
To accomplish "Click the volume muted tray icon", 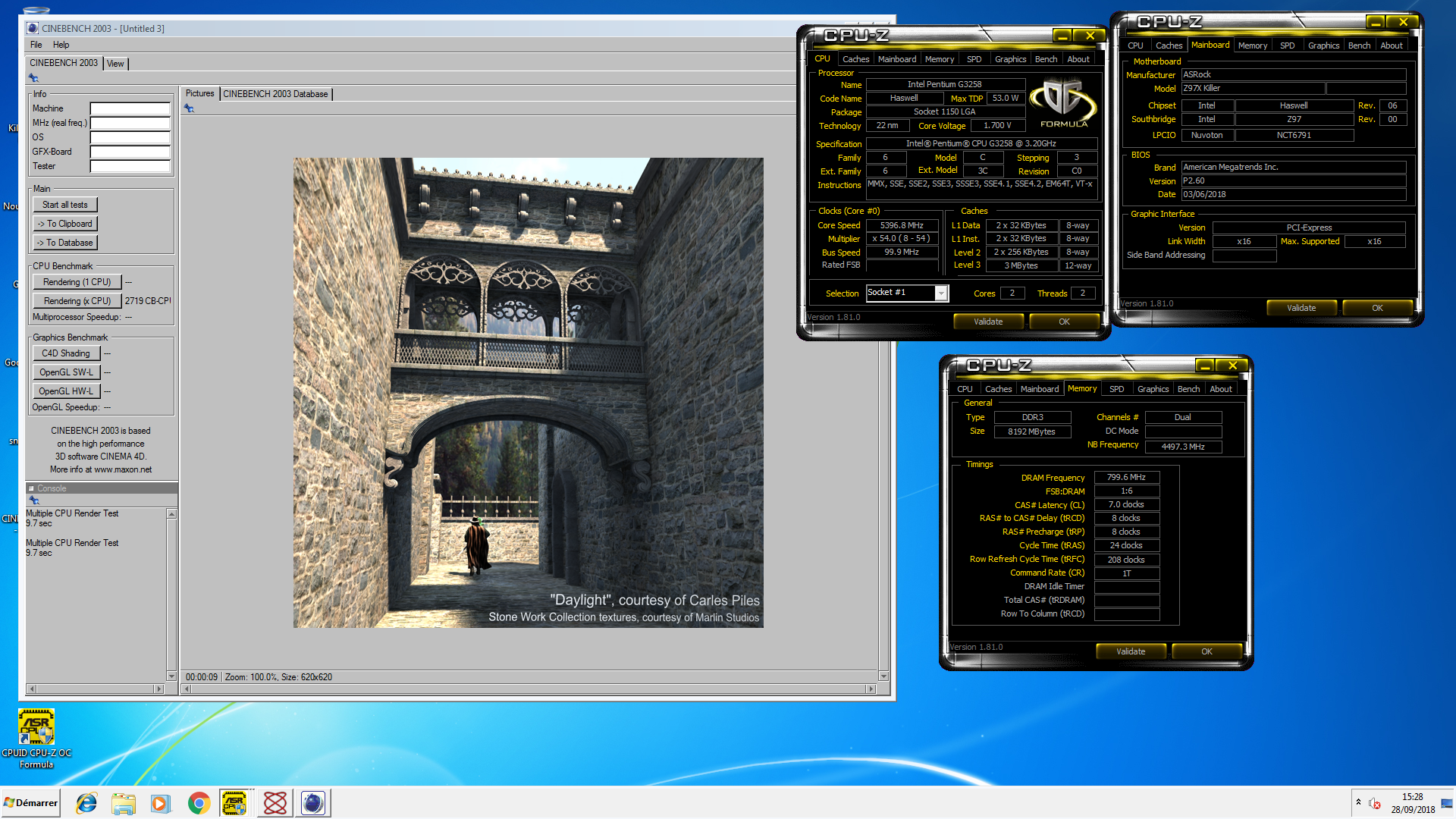I will 1374,804.
